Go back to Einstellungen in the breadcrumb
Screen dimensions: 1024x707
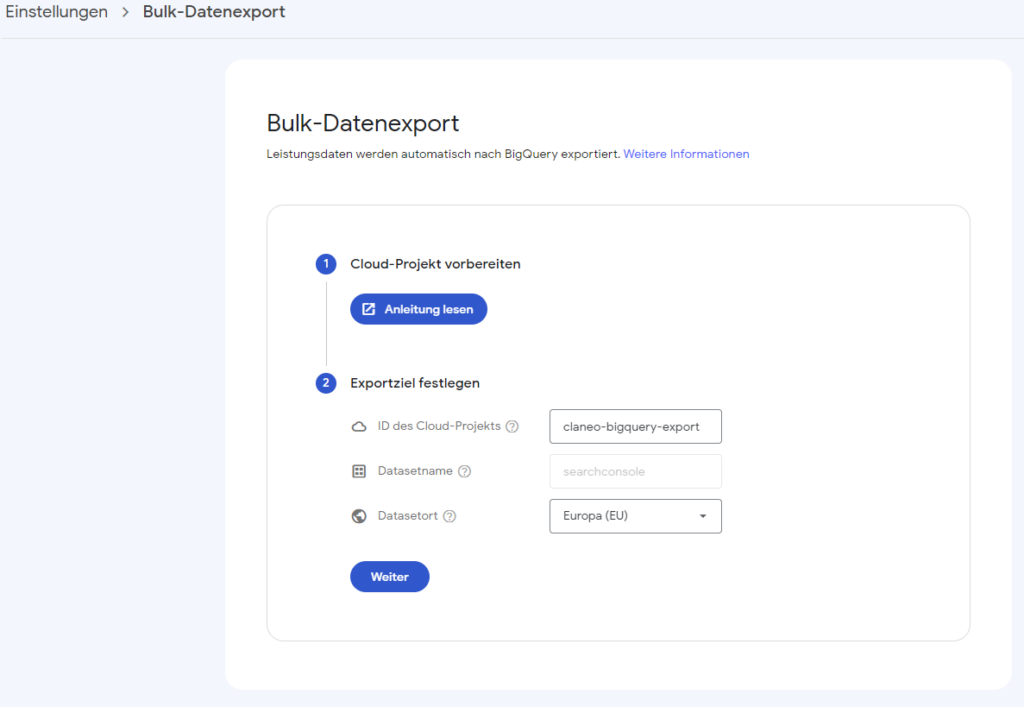click(x=57, y=12)
